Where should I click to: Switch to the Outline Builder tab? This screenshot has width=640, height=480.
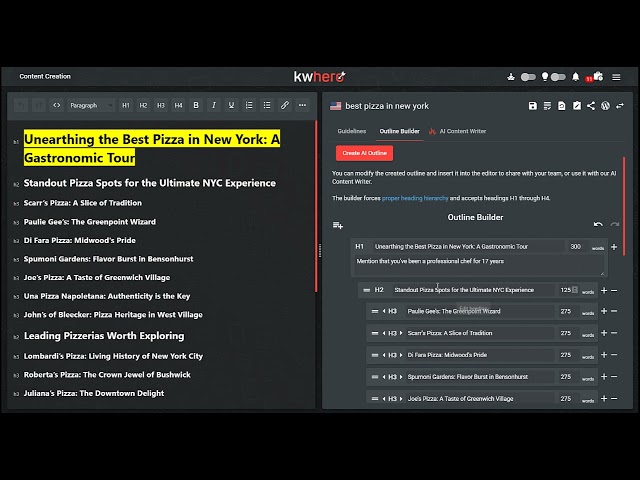click(x=399, y=131)
